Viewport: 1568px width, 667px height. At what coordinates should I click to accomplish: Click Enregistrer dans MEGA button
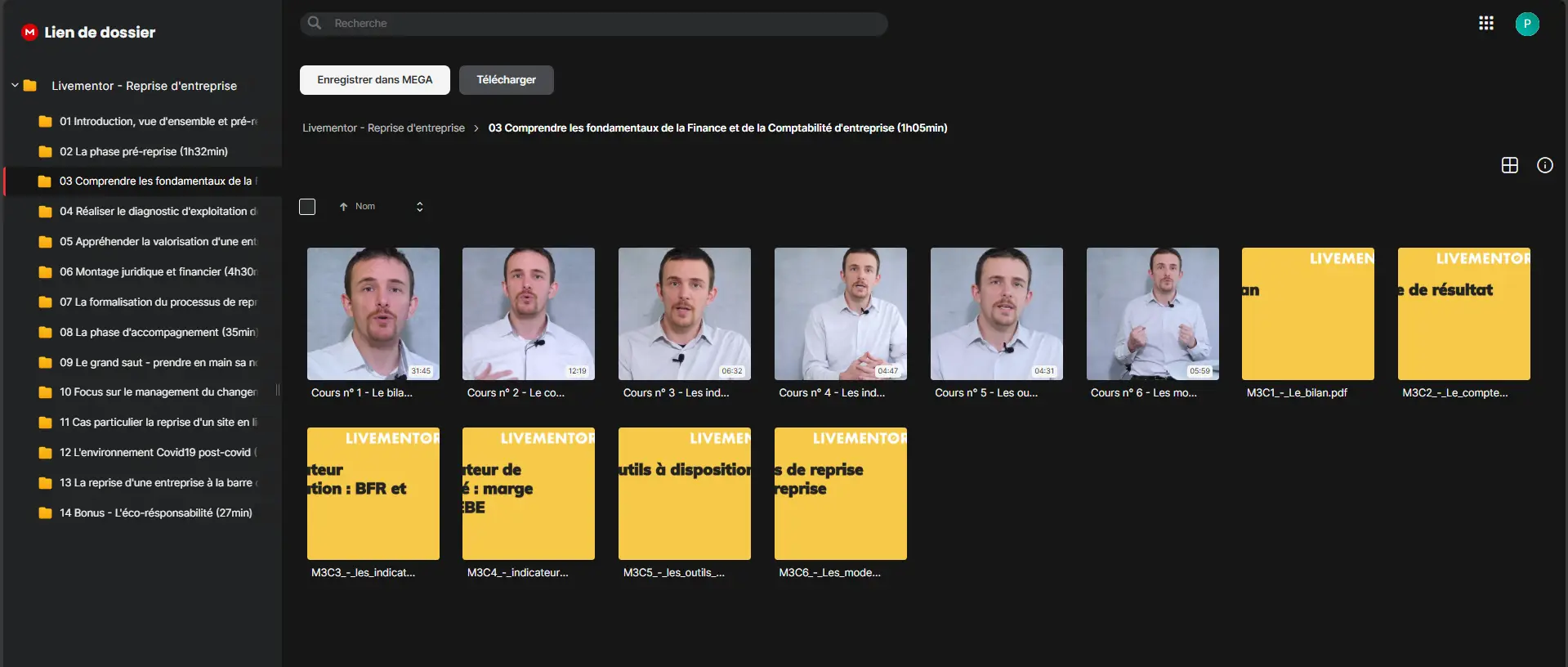(x=374, y=80)
